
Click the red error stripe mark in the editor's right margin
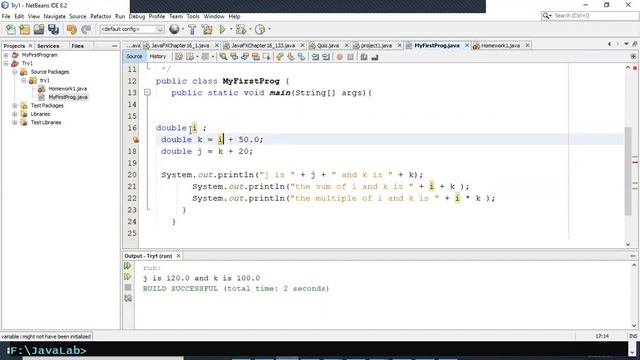635,162
